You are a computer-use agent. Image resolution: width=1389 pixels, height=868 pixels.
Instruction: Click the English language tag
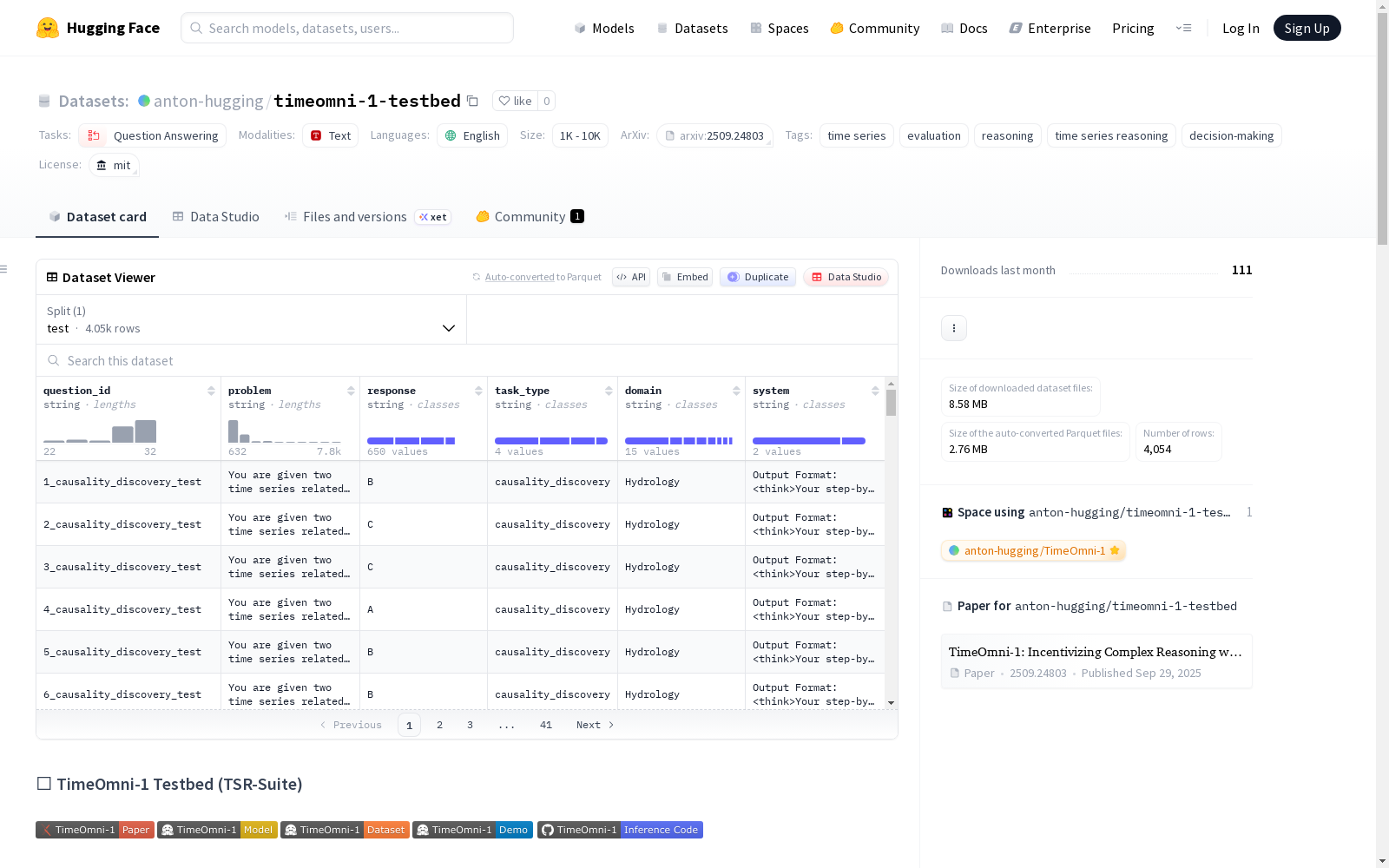tap(472, 135)
